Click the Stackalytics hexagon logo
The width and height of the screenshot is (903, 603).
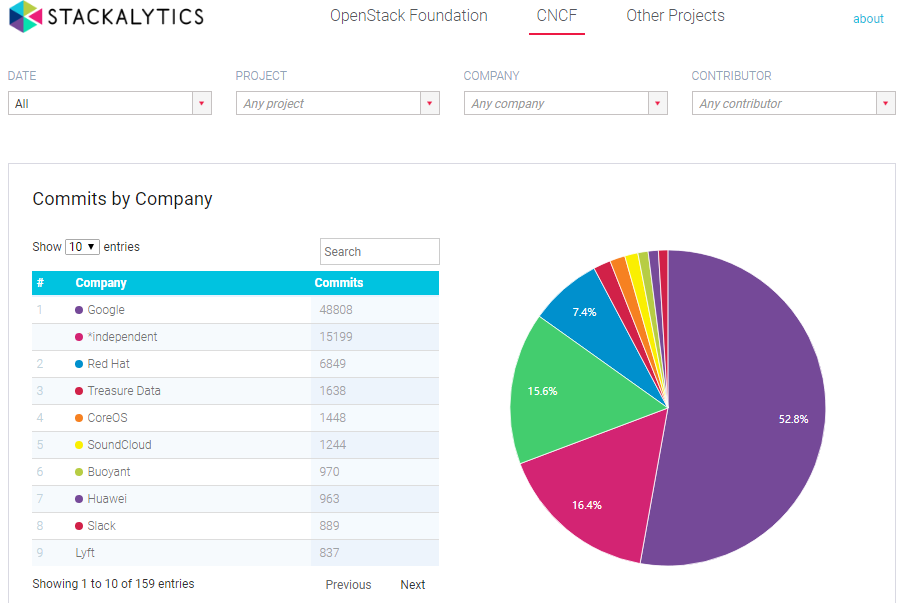coord(25,17)
